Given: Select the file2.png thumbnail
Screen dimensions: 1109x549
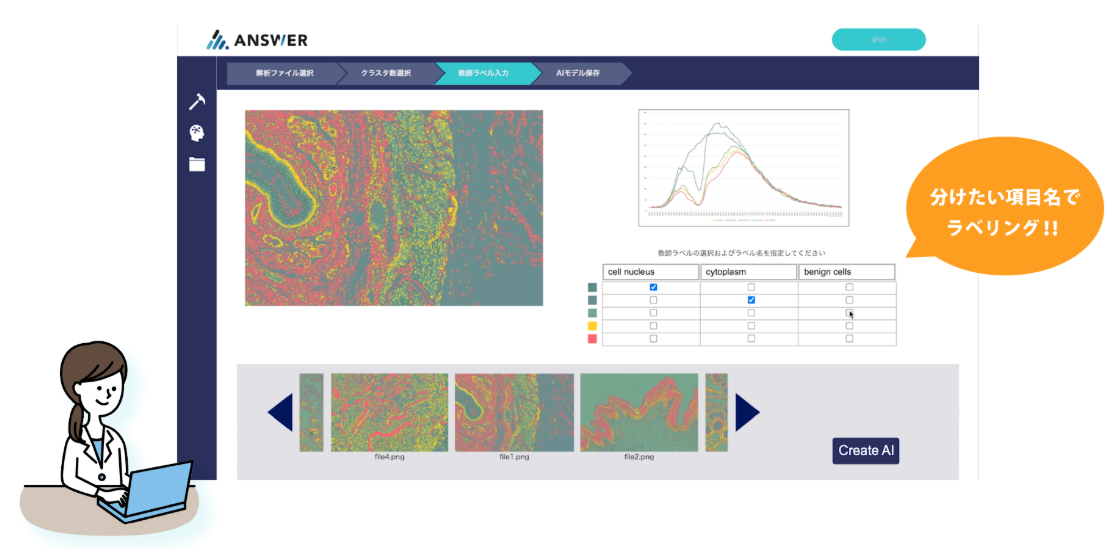Looking at the screenshot, I should [x=638, y=412].
